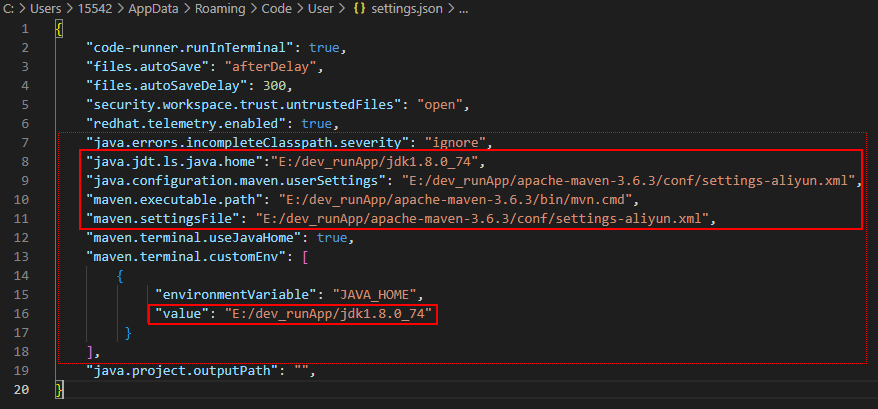Screen dimensions: 878x409
Task: Click the settings-aliyun.xml path on line 11
Action: tap(483, 219)
